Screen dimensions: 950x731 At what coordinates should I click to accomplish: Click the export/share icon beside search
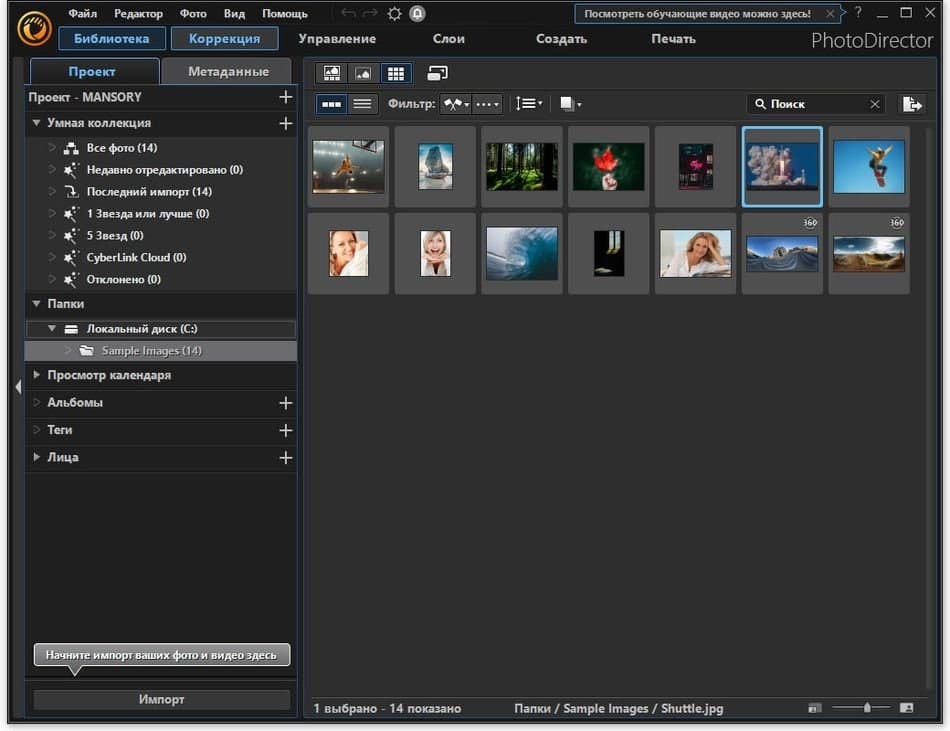click(910, 104)
